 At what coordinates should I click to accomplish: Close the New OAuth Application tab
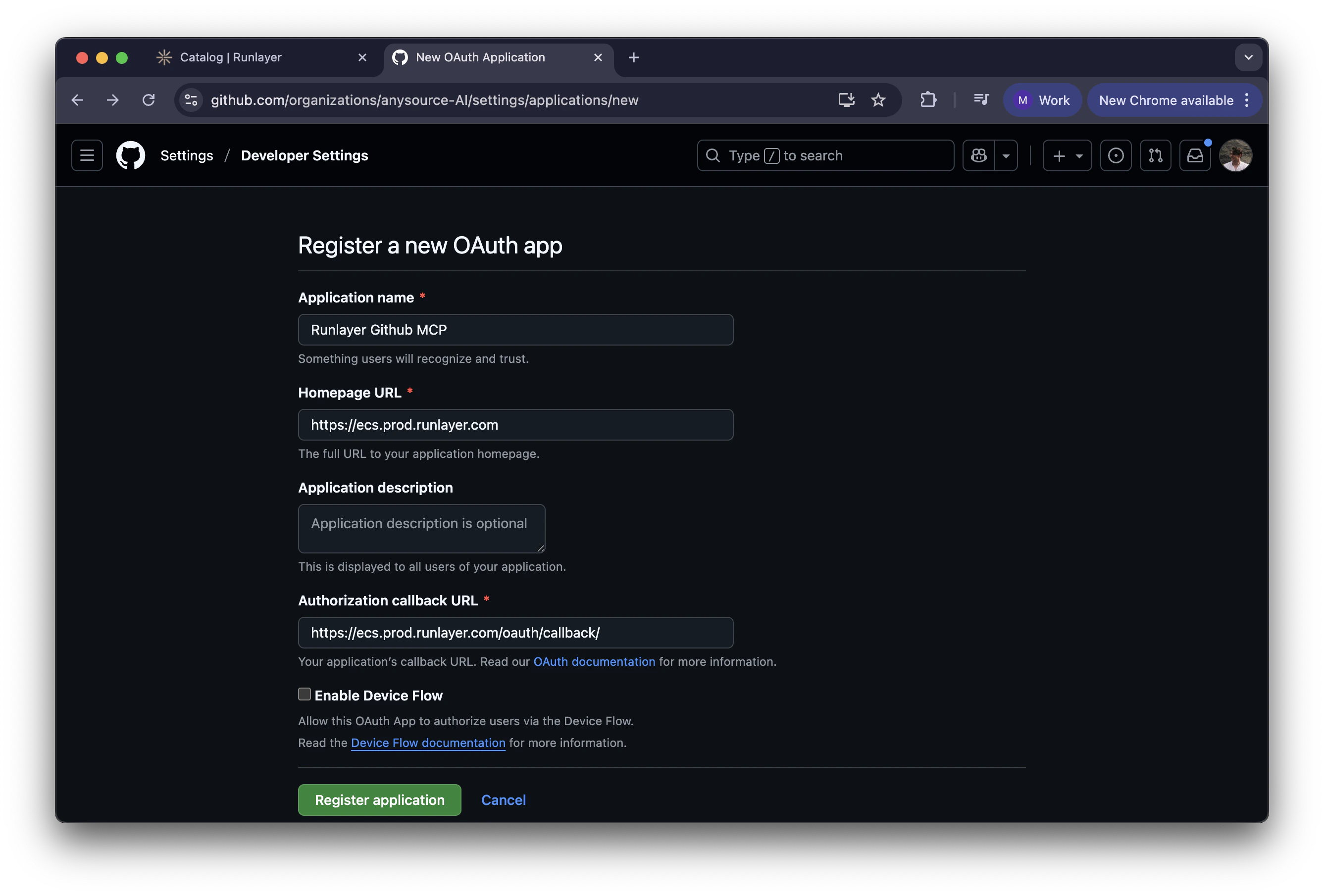(x=598, y=57)
